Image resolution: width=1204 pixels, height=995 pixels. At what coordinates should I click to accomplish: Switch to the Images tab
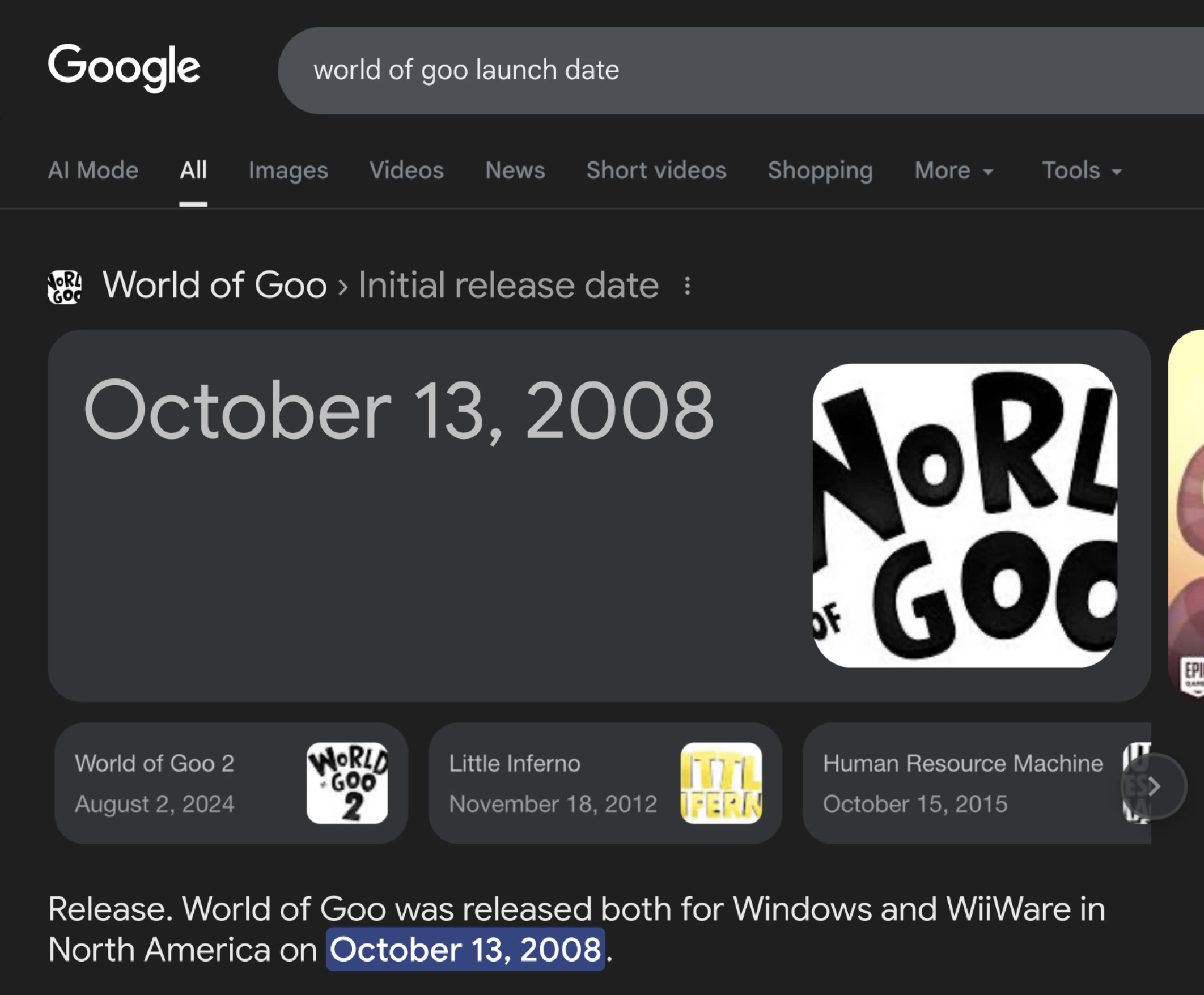point(288,171)
